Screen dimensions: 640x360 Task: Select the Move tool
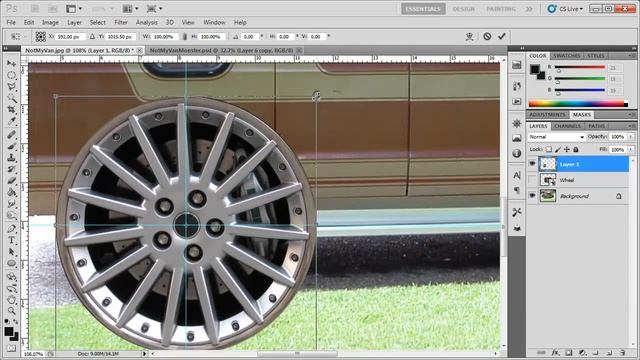coord(11,64)
